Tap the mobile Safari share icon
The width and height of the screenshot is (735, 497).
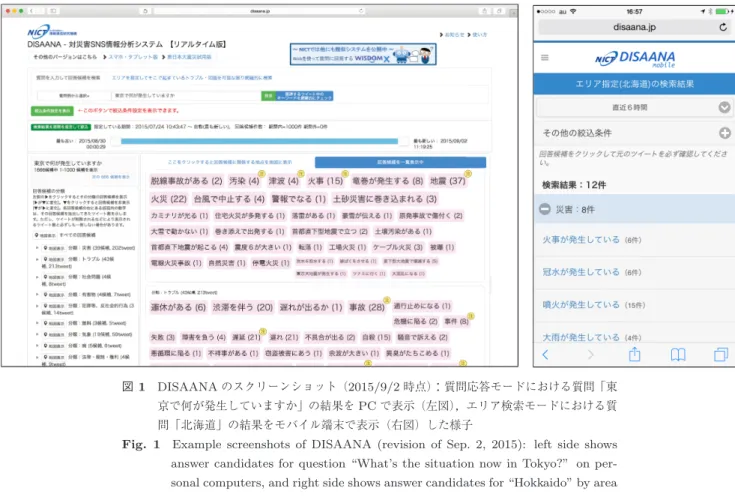[x=634, y=354]
